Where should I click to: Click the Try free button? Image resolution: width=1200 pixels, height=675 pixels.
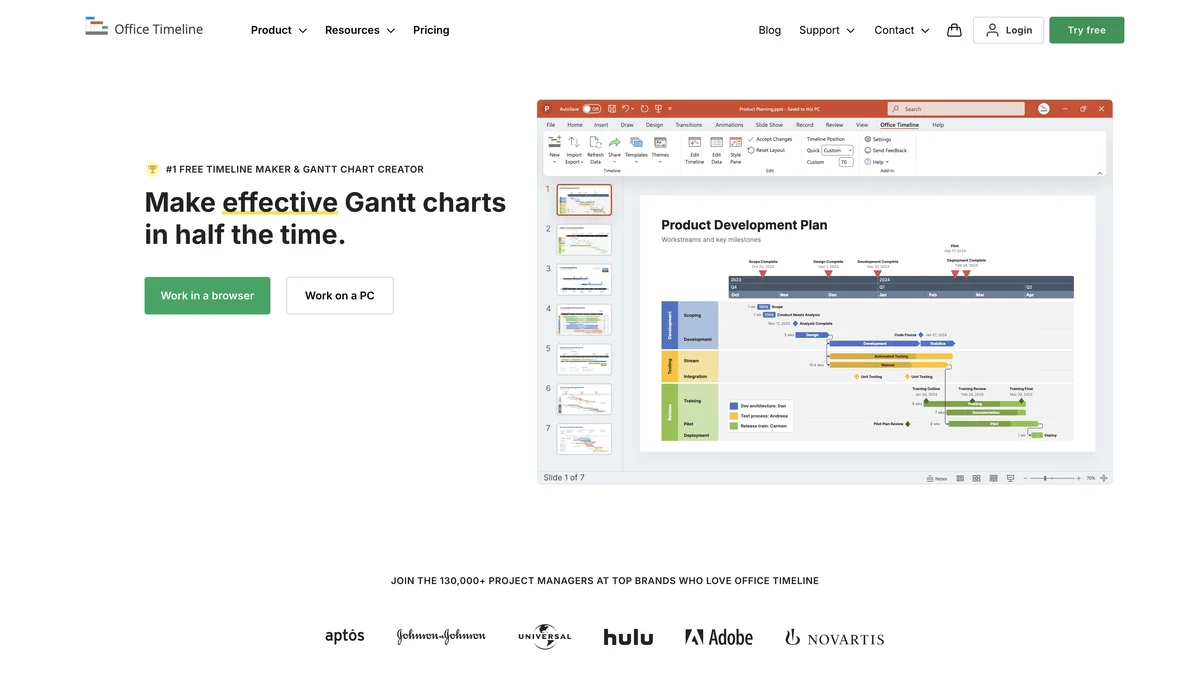(1086, 30)
